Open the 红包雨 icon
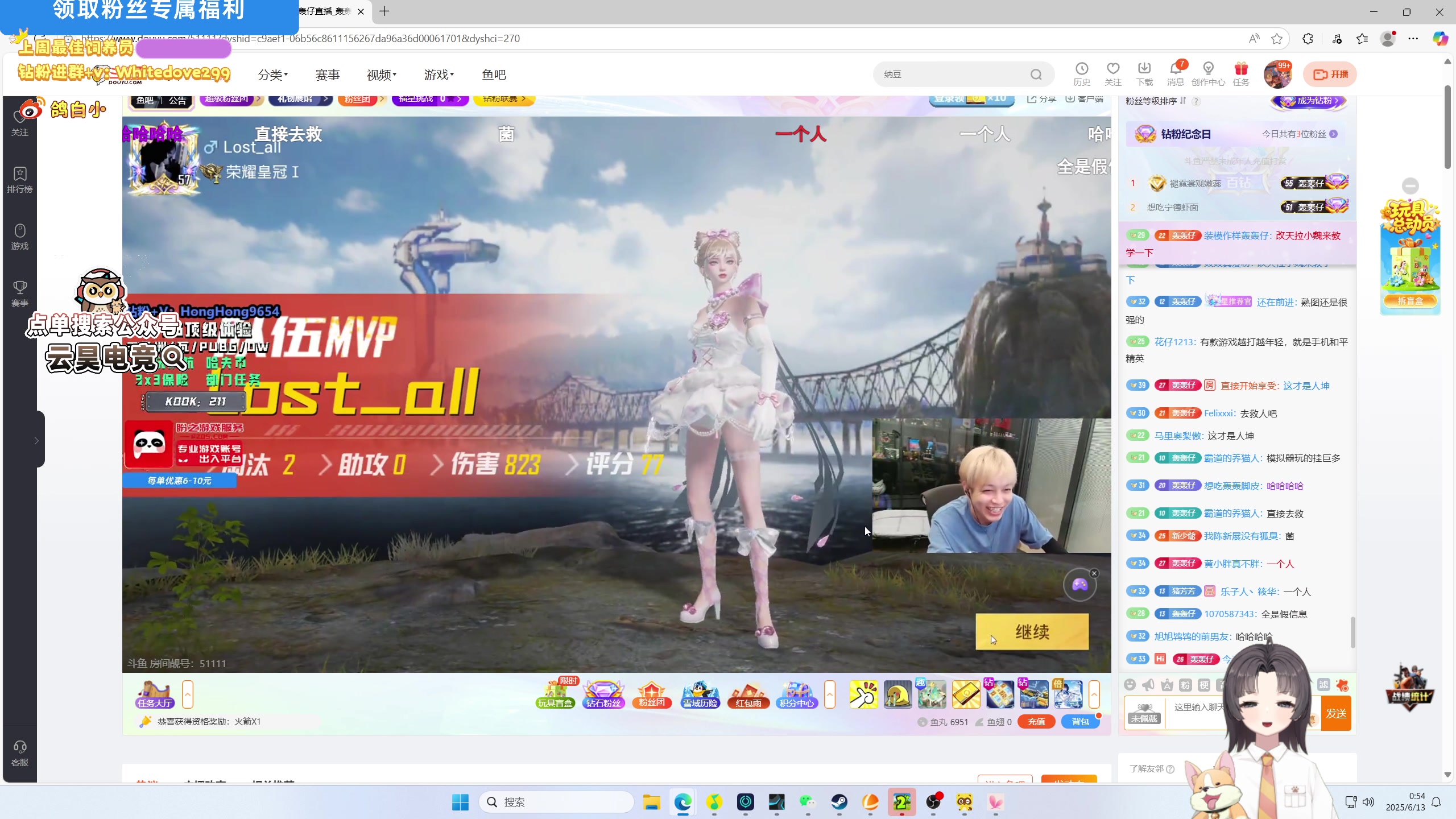 coord(748,694)
